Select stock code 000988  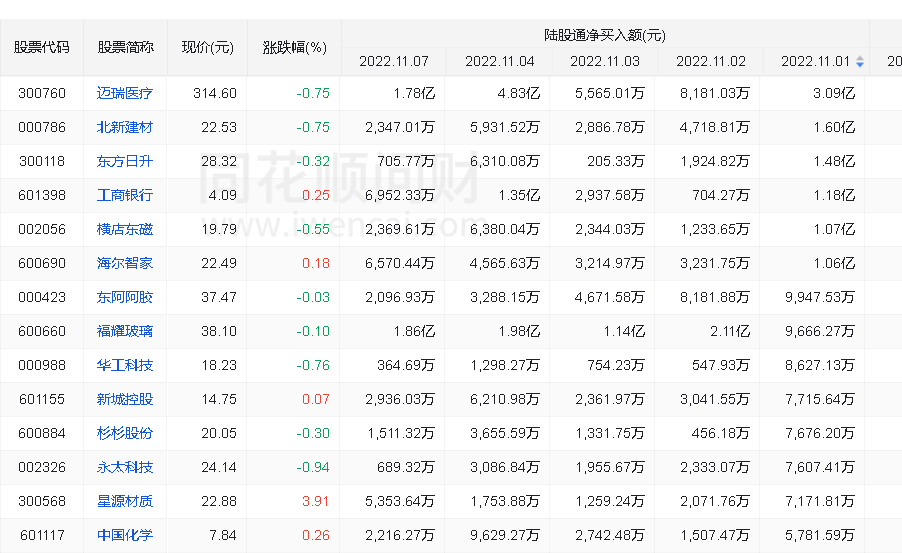tap(42, 365)
